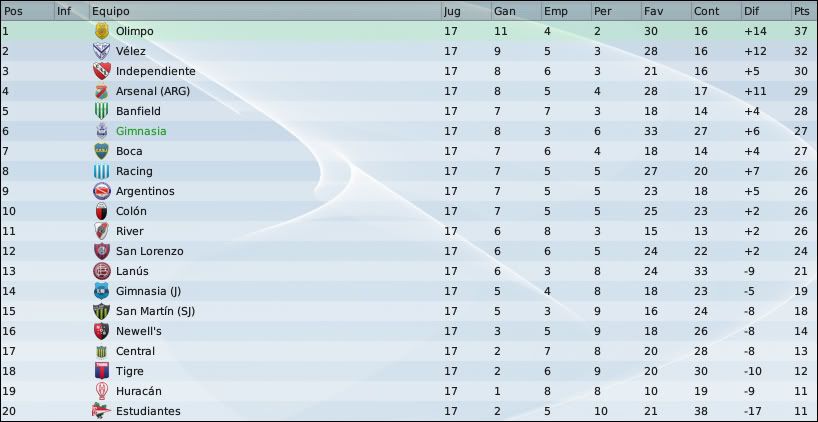Image resolution: width=818 pixels, height=422 pixels.
Task: Click the Independiente crest icon
Action: tap(101, 71)
